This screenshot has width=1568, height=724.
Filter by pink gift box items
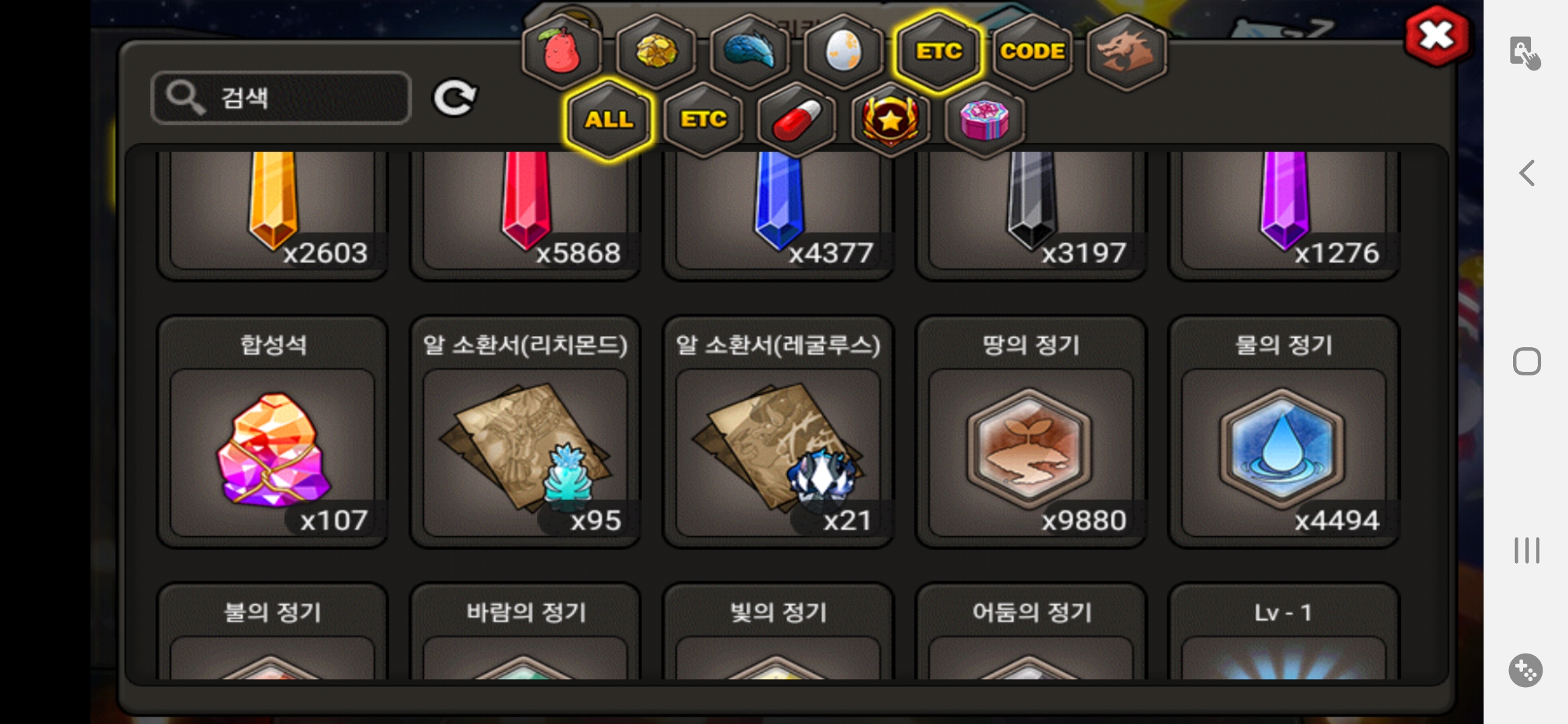click(x=984, y=120)
